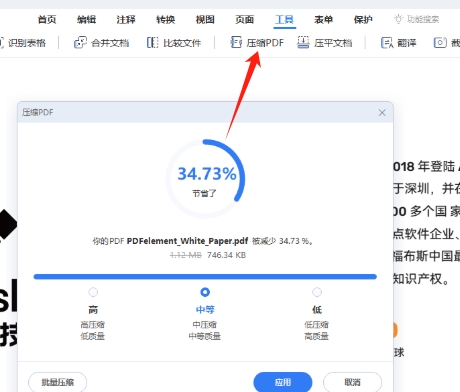The height and width of the screenshot is (392, 460).
Task: Click the 识别表格 recognize table tool
Action: [x=24, y=43]
